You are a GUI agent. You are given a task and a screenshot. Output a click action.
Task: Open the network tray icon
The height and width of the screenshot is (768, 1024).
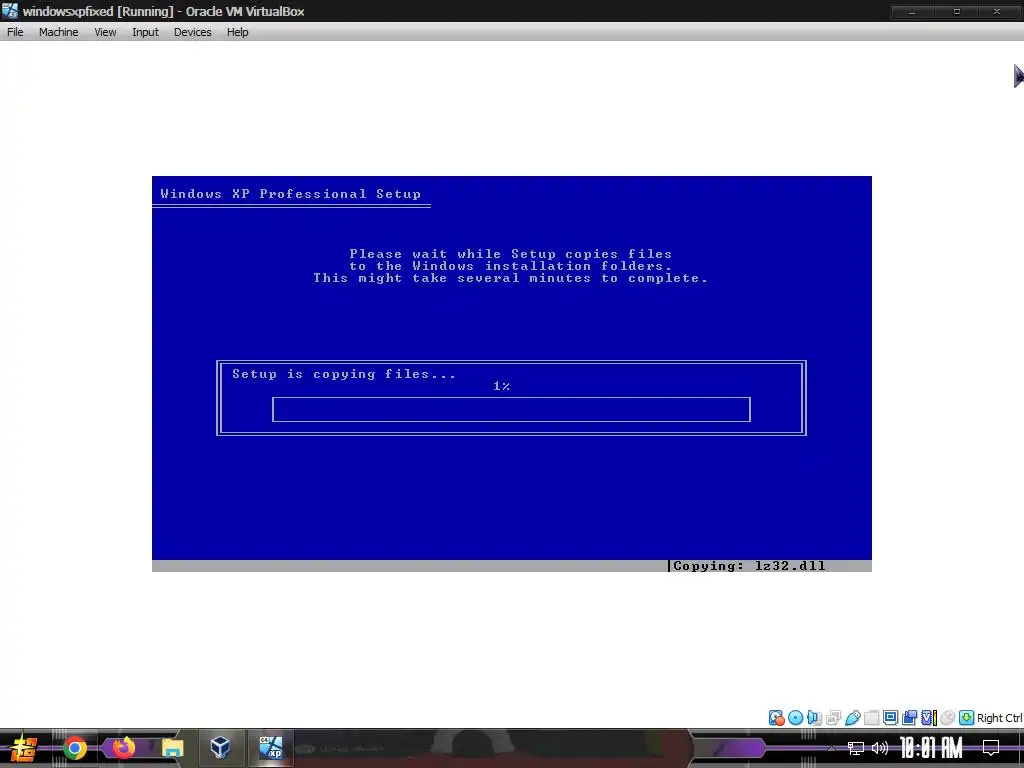click(856, 748)
